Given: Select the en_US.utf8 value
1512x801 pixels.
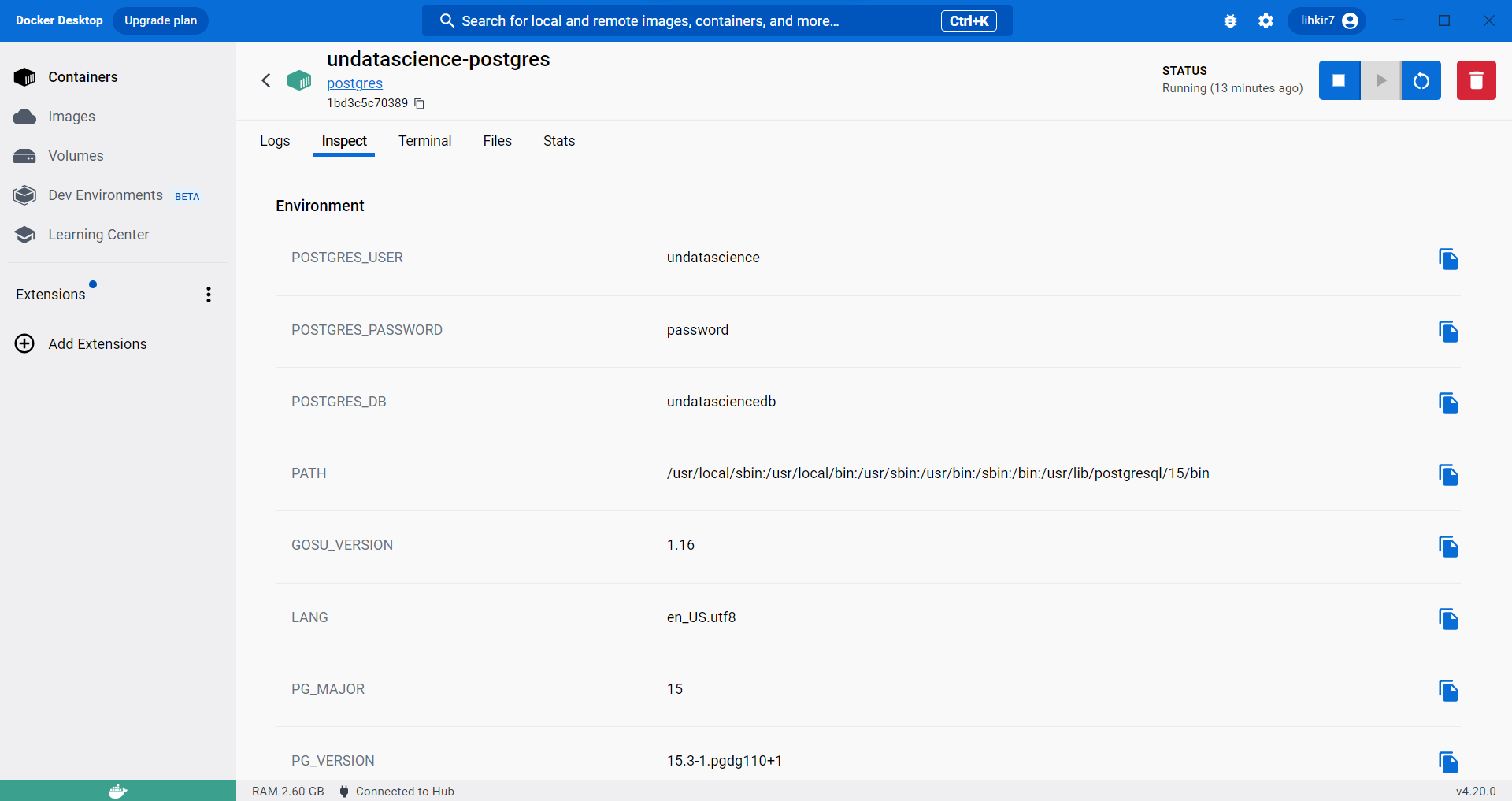Looking at the screenshot, I should pos(702,617).
